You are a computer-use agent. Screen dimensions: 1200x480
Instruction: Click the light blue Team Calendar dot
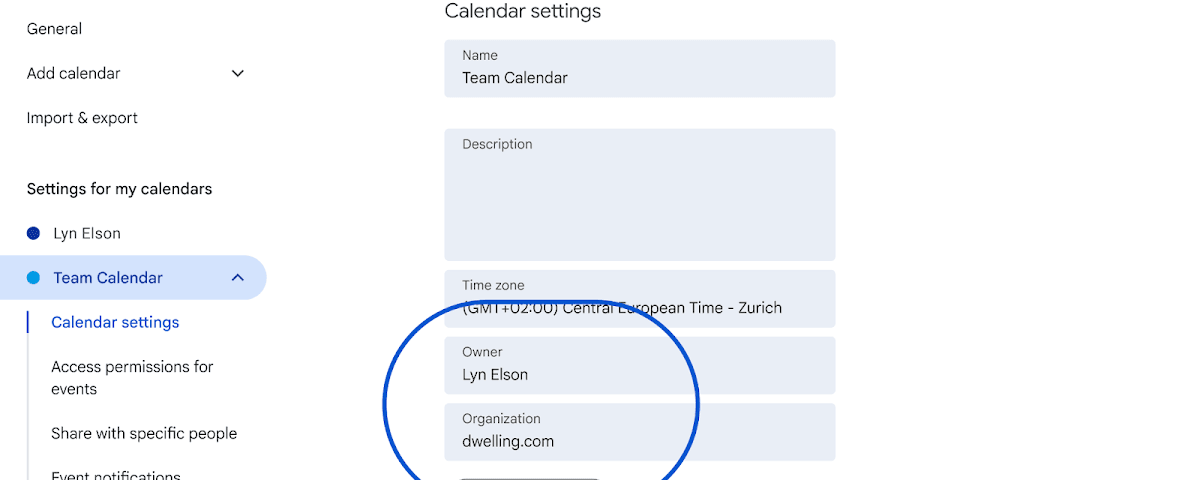(33, 278)
